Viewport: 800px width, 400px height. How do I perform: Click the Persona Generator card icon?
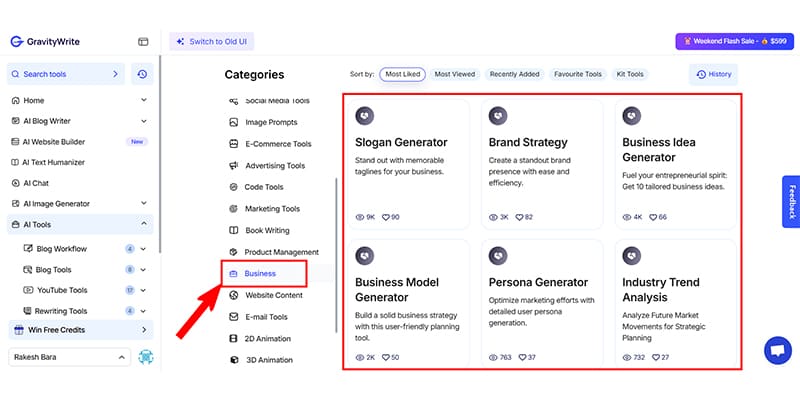[x=498, y=256]
